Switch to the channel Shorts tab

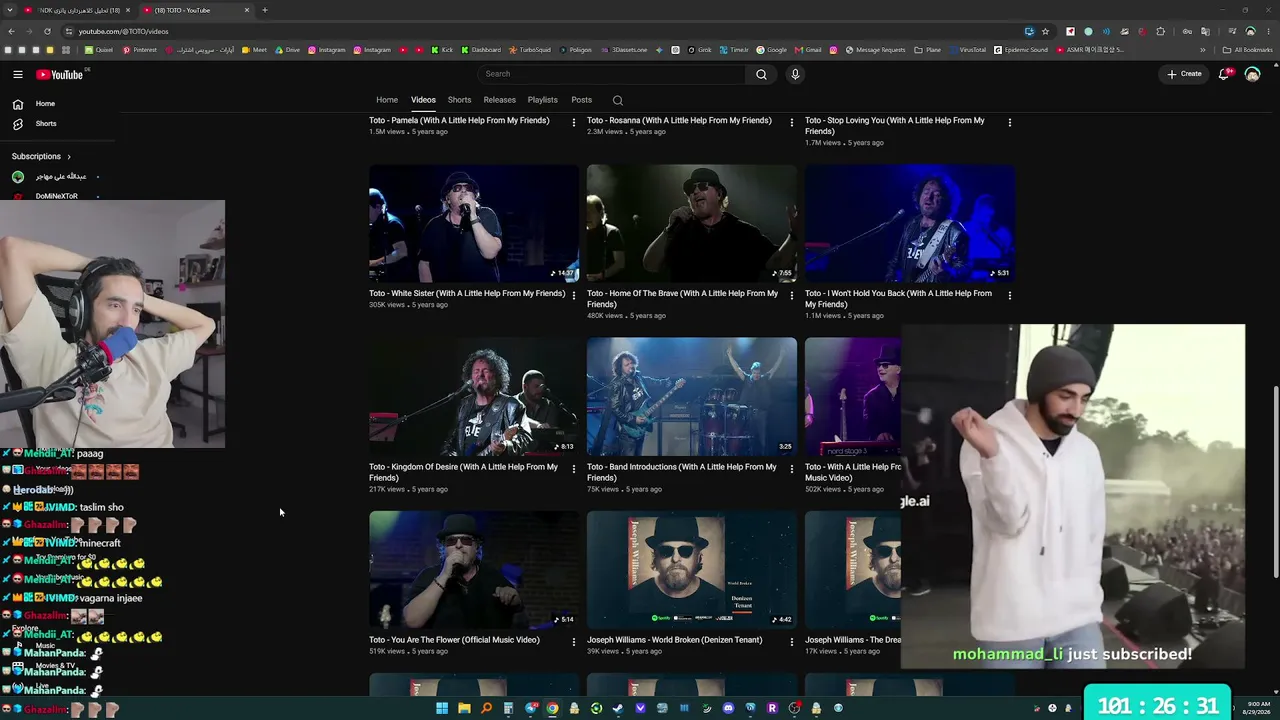click(459, 100)
